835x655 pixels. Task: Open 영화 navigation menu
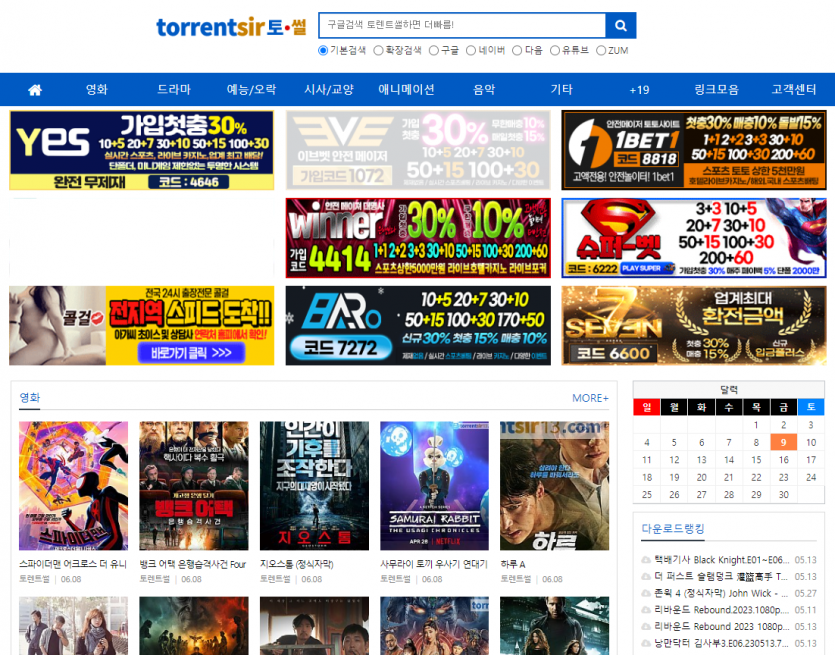tap(97, 89)
